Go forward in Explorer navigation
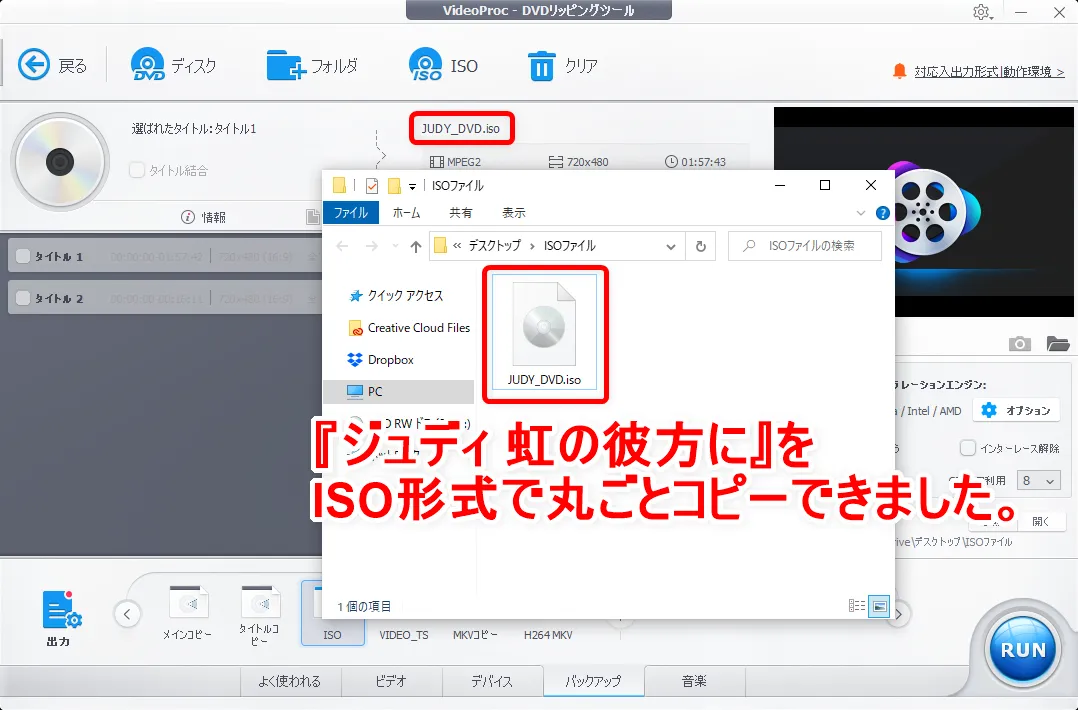Image resolution: width=1078 pixels, height=710 pixels. 371,246
